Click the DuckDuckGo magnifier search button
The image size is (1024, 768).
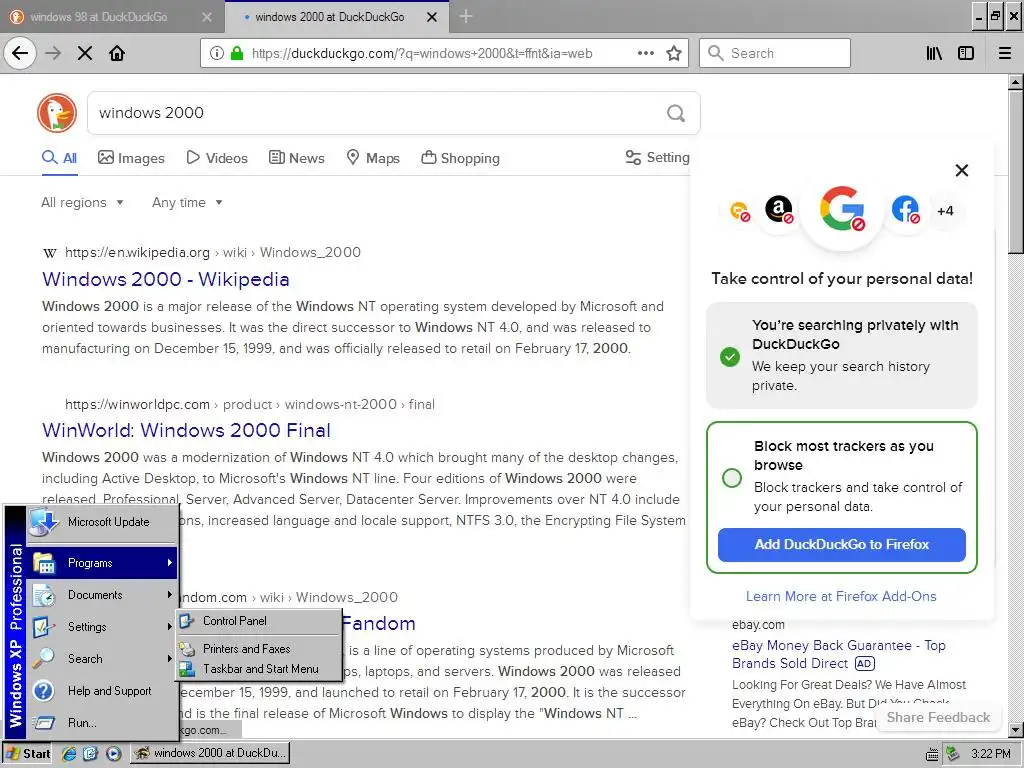coord(676,114)
